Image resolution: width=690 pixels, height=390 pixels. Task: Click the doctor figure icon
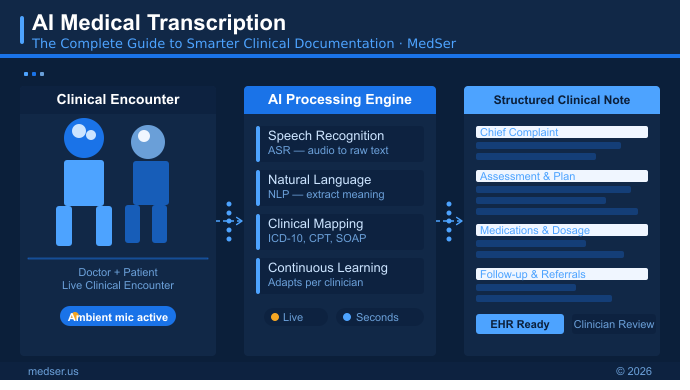[84, 182]
